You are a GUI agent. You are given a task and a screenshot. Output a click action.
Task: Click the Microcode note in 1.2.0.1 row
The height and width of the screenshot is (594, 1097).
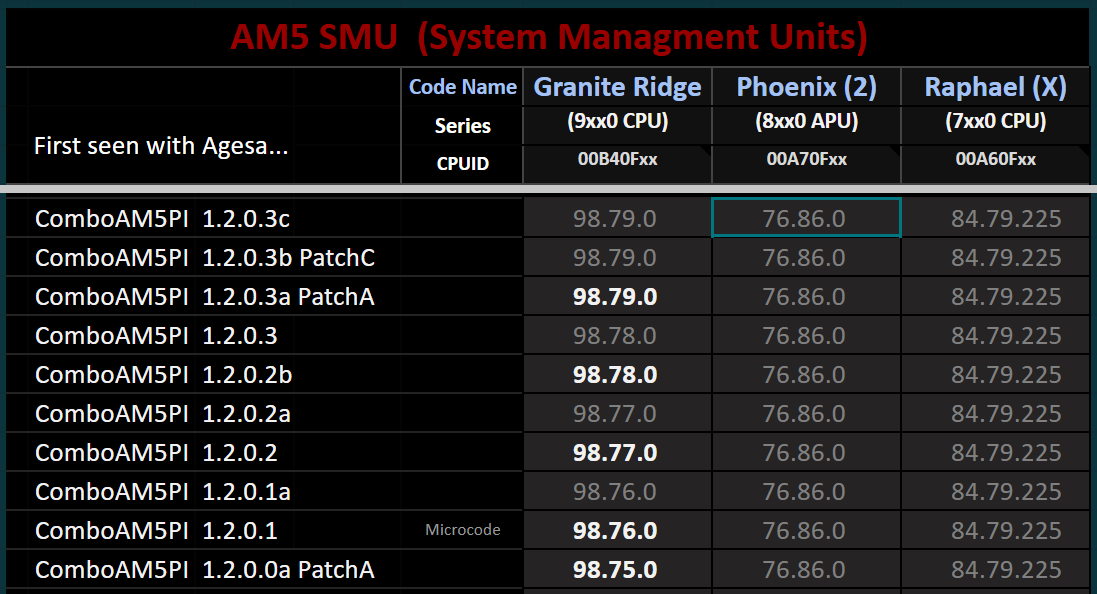[x=462, y=530]
